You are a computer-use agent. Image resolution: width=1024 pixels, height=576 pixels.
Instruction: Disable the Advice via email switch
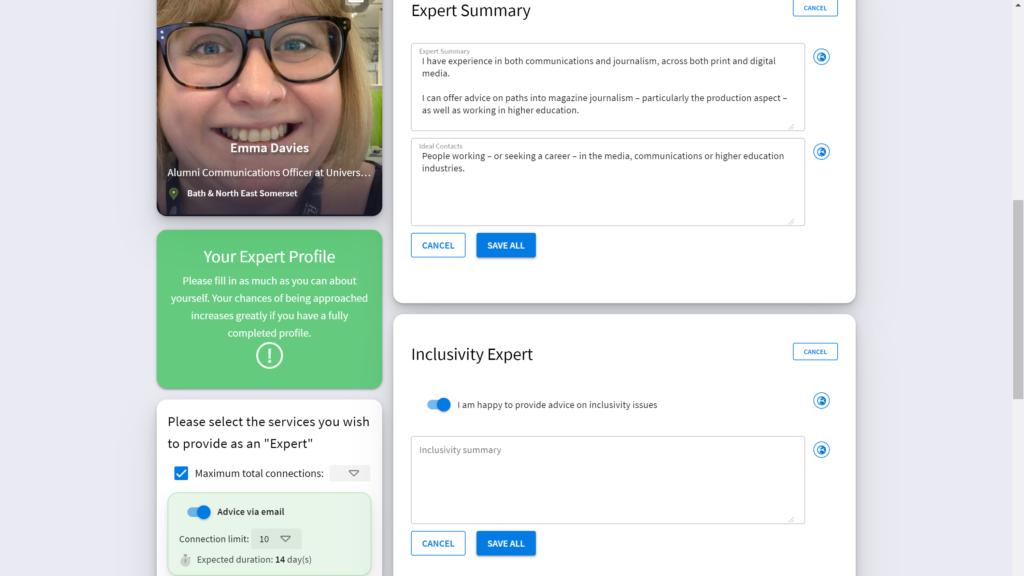[199, 512]
